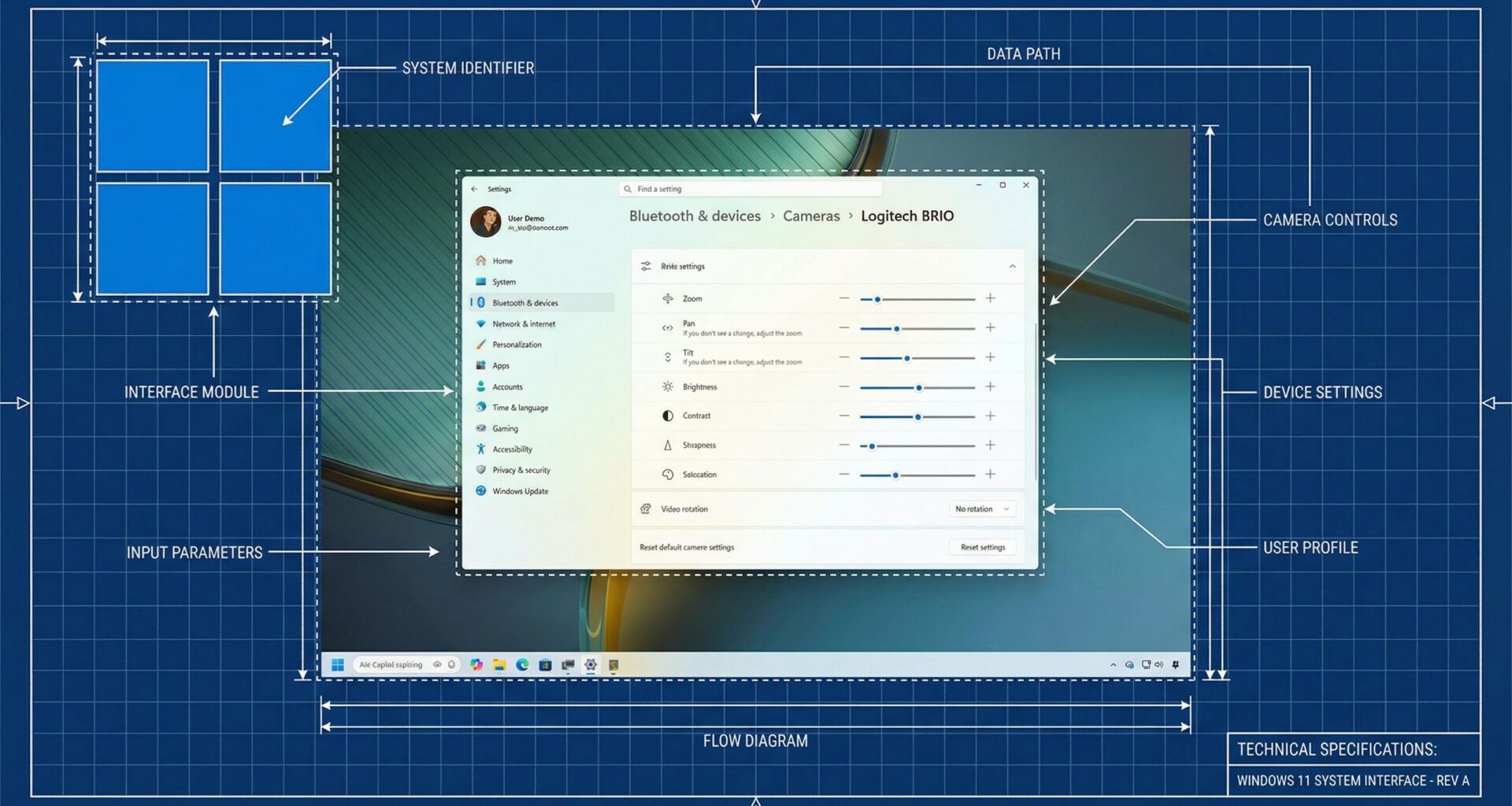
Task: Click the Find a setting search box
Action: (x=748, y=189)
